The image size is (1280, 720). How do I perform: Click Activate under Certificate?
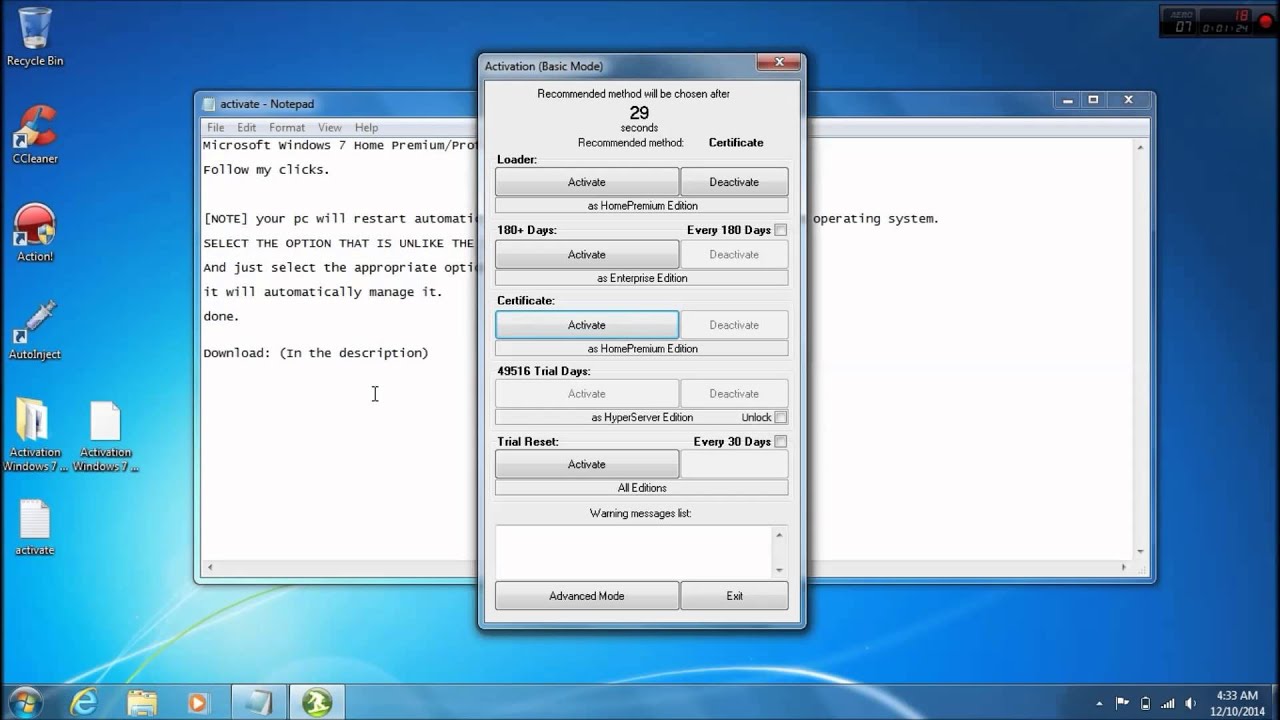click(587, 325)
